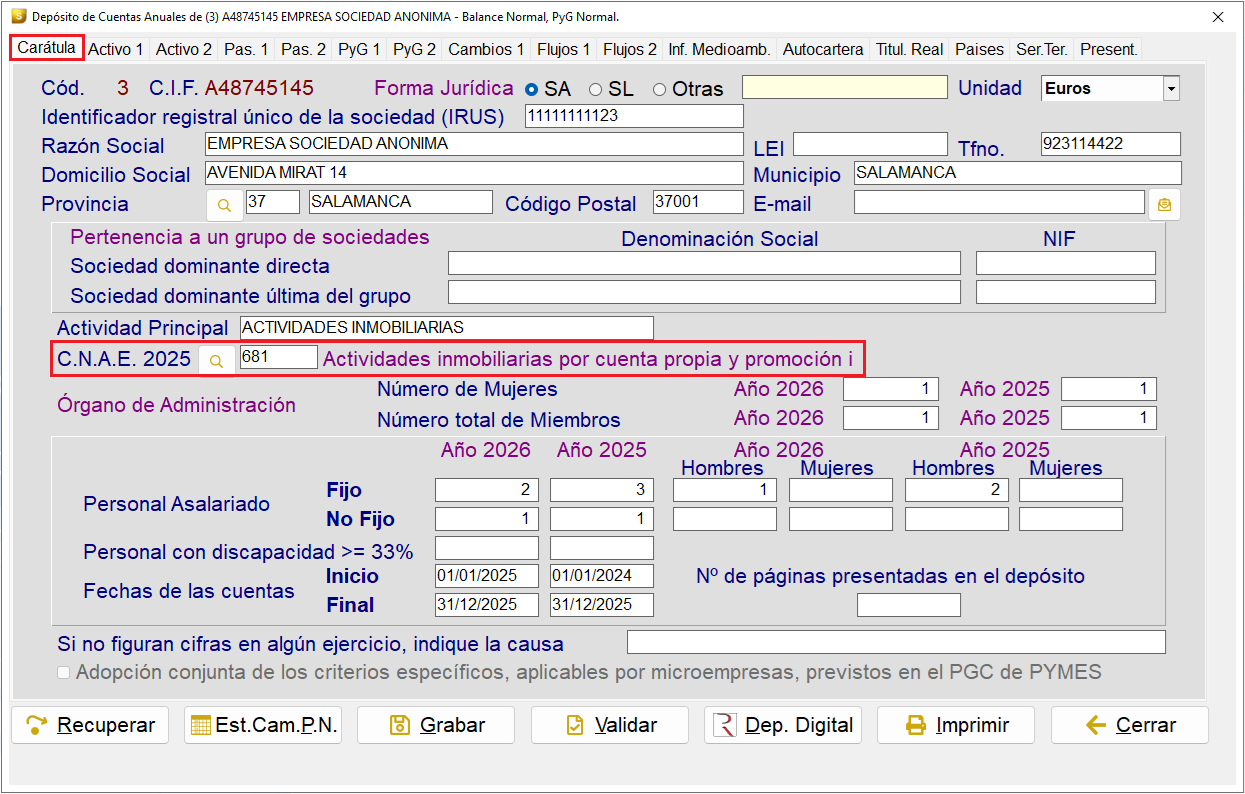Viewport: 1245px width, 794px height.
Task: Click the LEI input field
Action: [870, 144]
